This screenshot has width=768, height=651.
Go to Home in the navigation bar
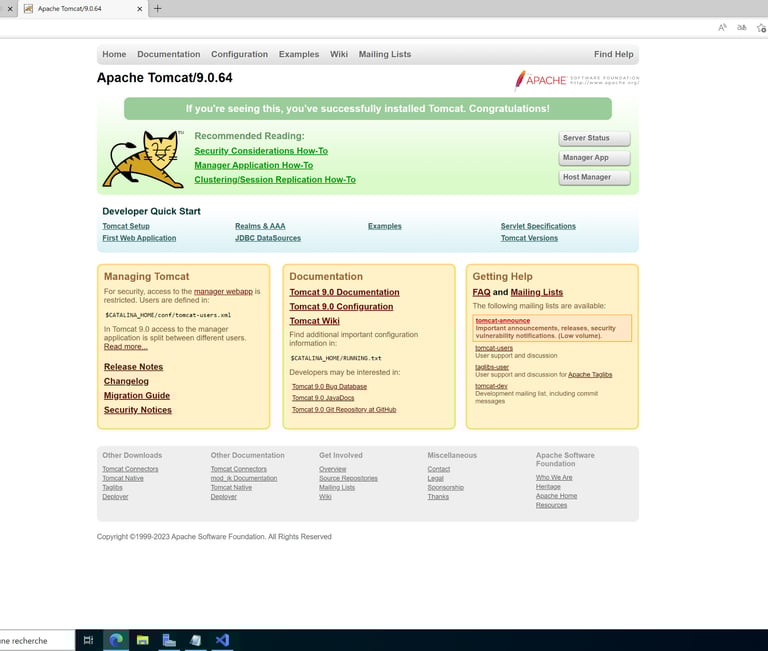[x=114, y=54]
